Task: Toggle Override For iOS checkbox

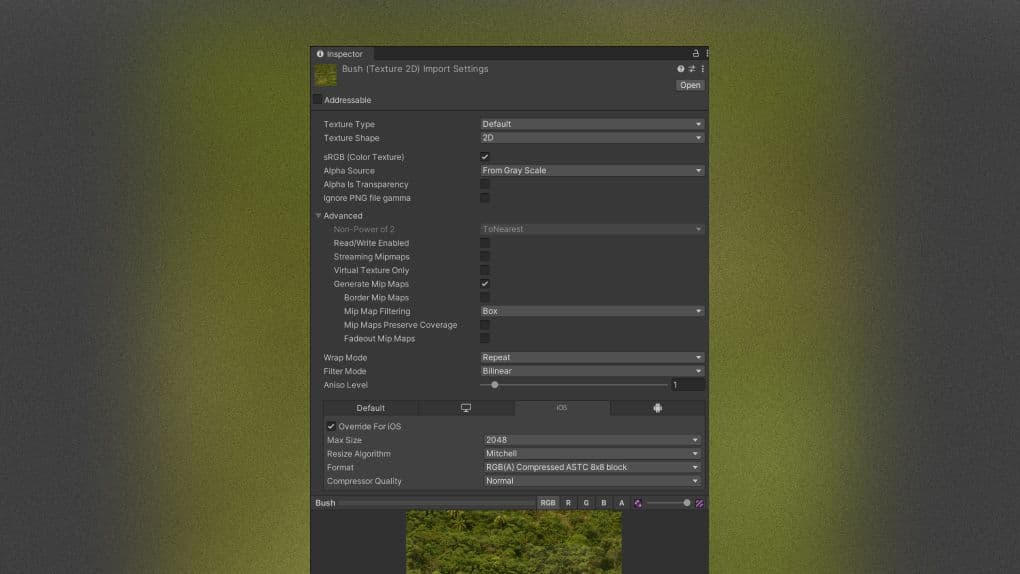Action: tap(331, 426)
